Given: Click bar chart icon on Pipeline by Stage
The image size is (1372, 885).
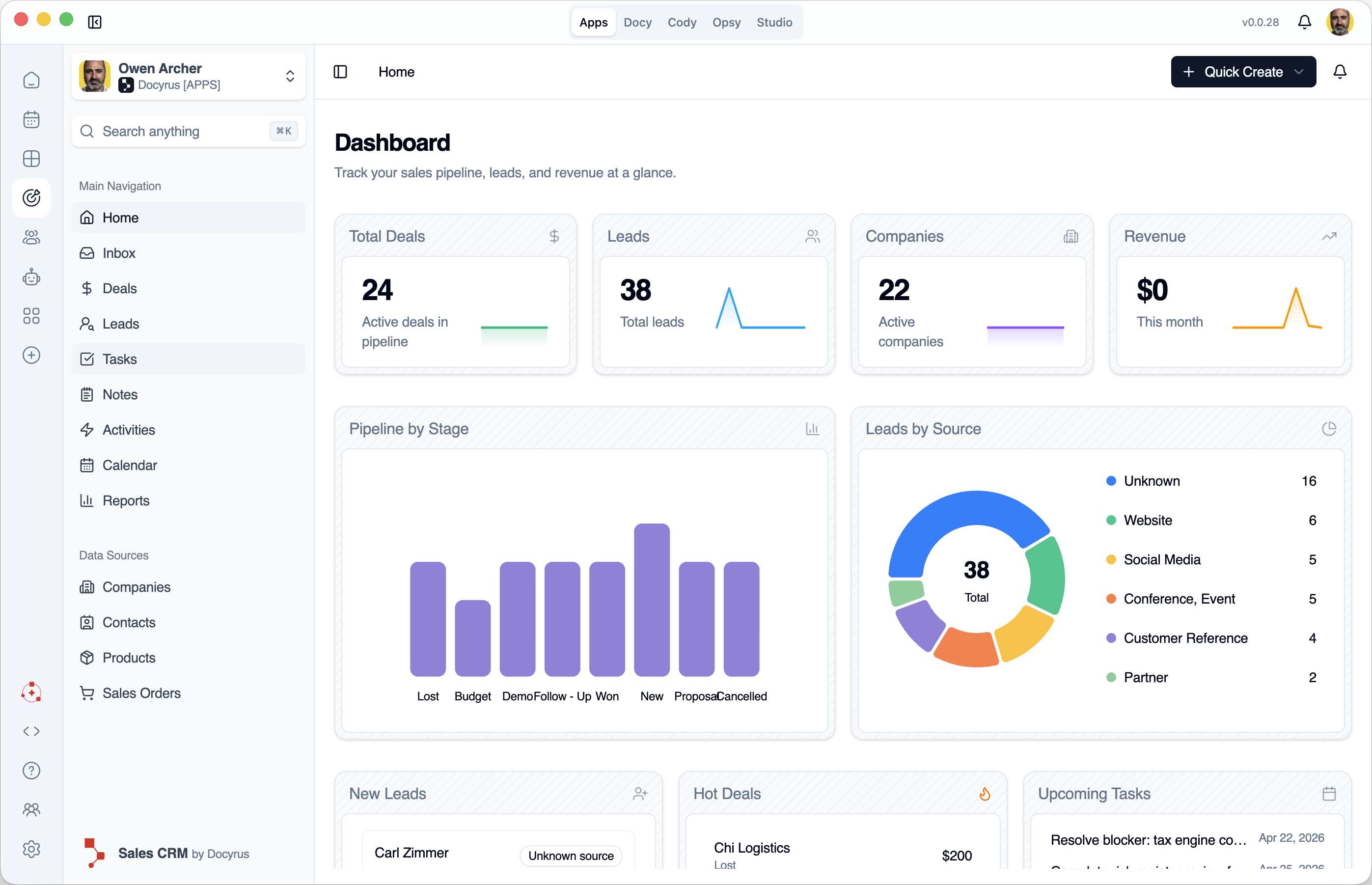Looking at the screenshot, I should coord(812,429).
